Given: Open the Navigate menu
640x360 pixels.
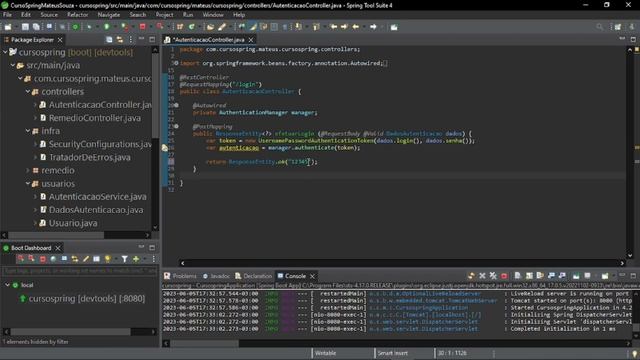Looking at the screenshot, I should click(x=109, y=15).
